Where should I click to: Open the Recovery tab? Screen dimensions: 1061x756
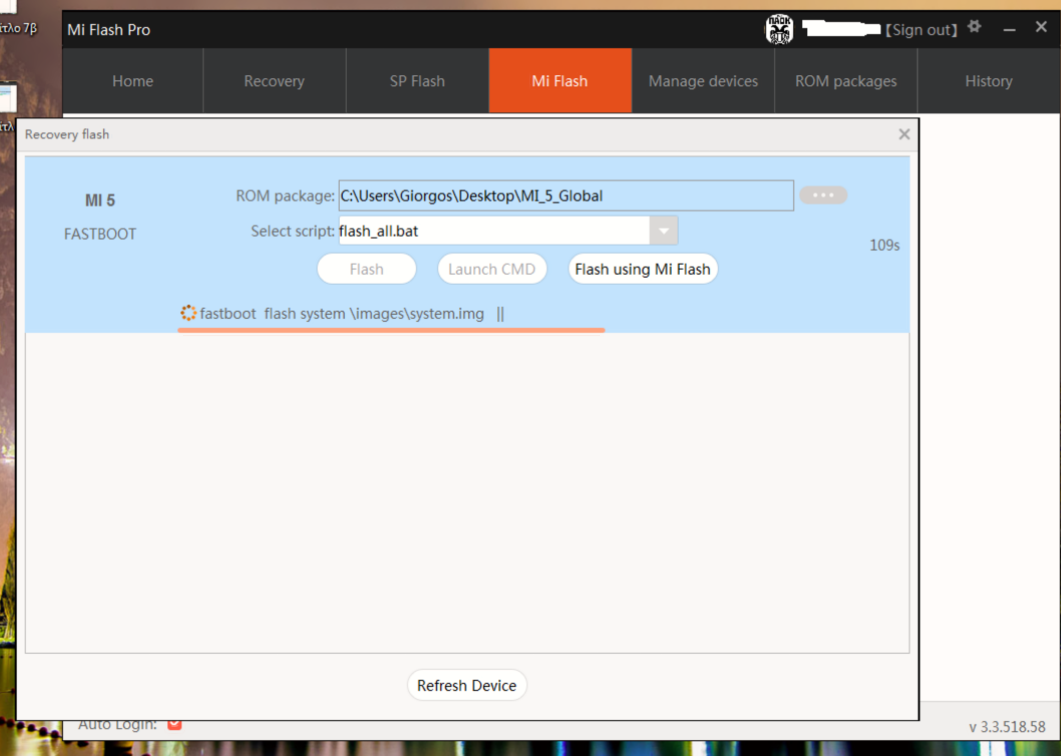274,81
